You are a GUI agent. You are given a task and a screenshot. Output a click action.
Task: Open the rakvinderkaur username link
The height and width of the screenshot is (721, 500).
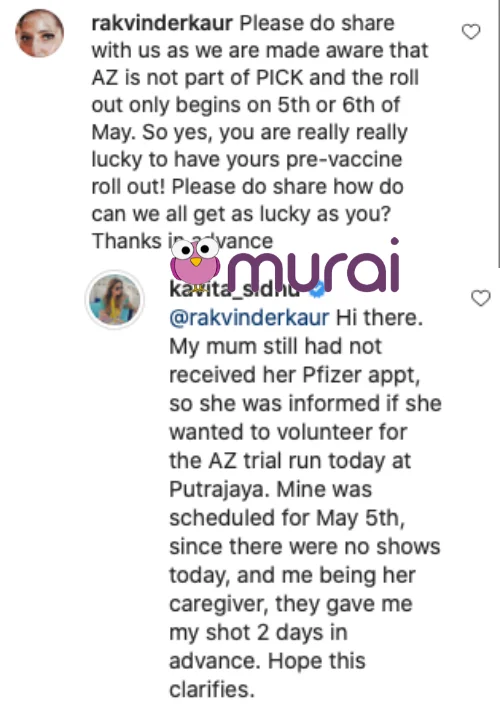coord(162,23)
